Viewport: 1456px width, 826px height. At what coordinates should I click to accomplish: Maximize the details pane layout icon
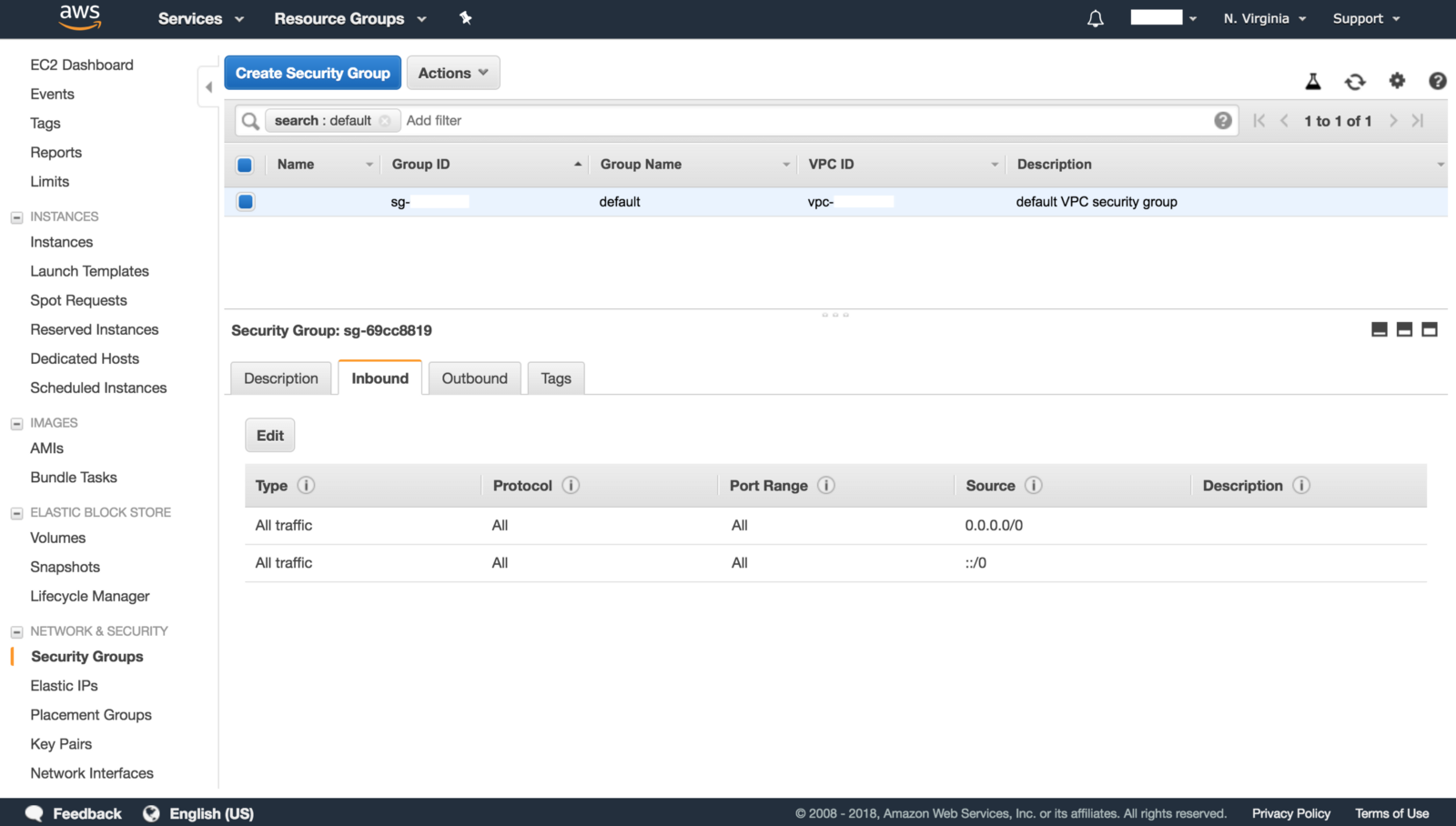click(1430, 329)
